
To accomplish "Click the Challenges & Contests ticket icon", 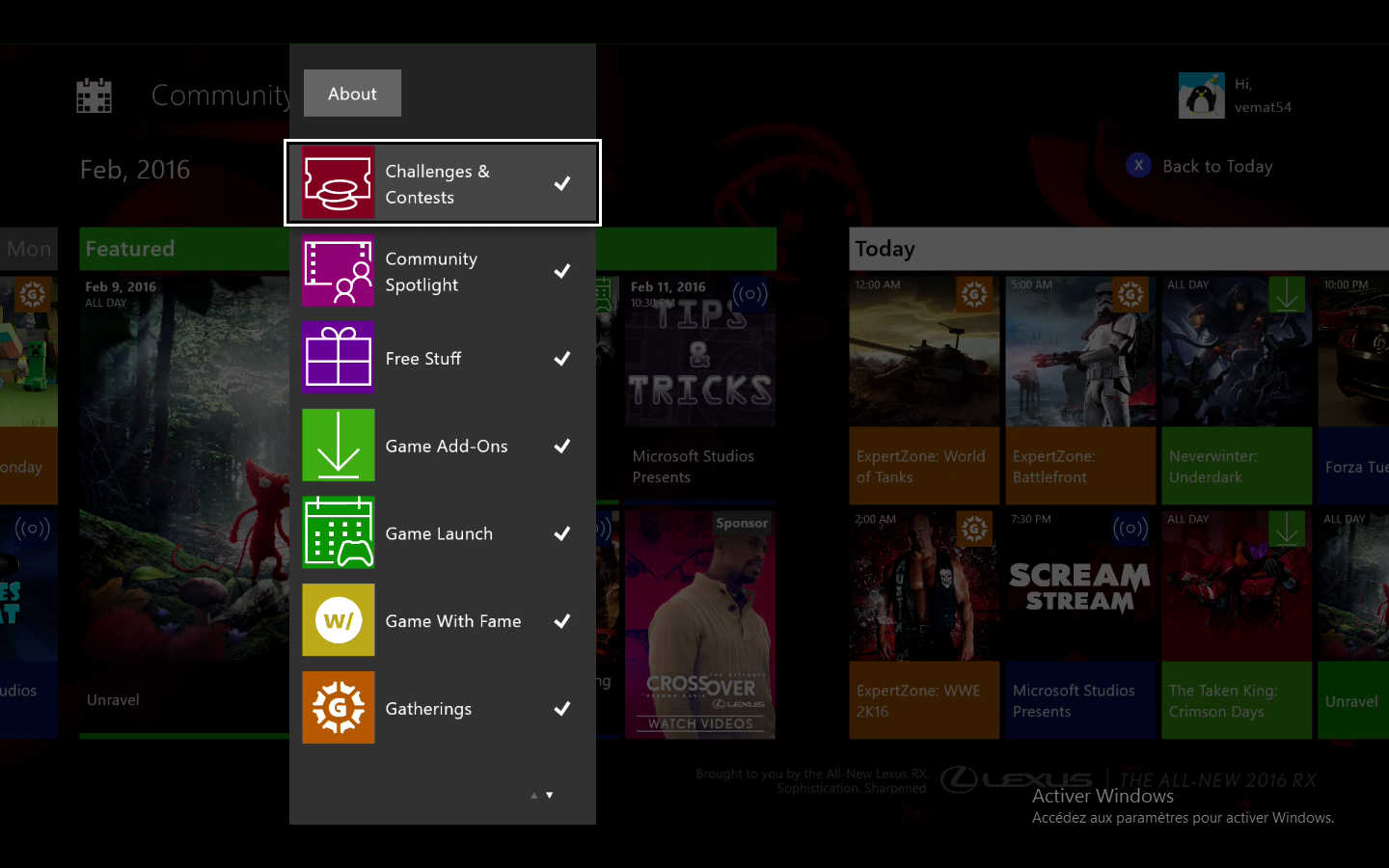I will pyautogui.click(x=338, y=183).
